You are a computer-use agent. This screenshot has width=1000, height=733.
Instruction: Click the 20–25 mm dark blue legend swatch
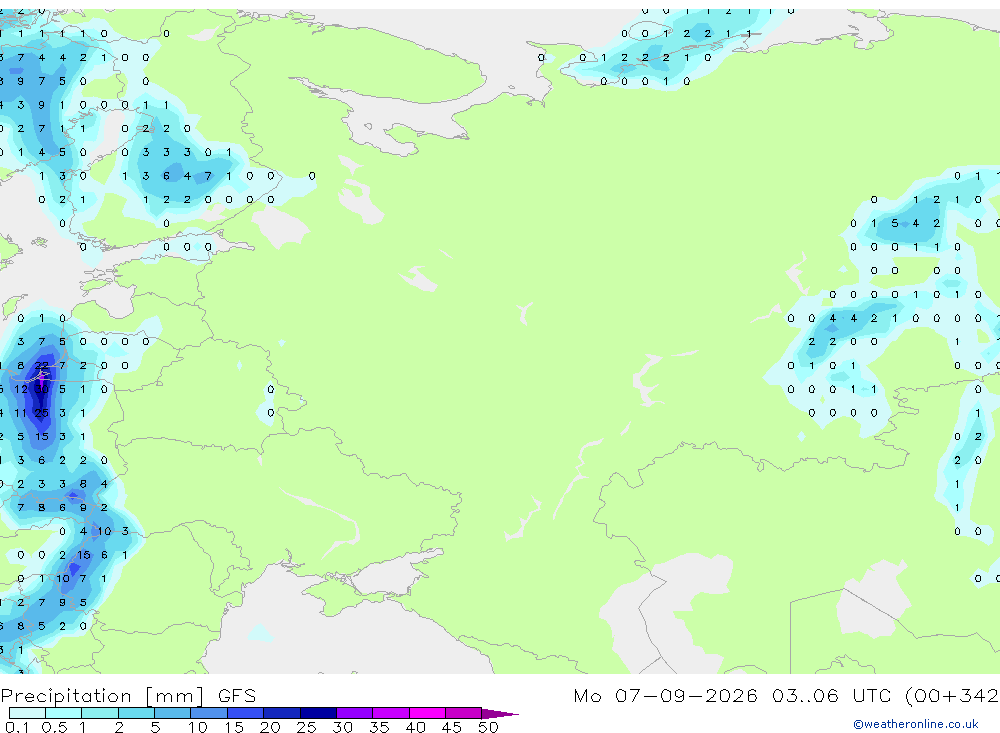281,713
